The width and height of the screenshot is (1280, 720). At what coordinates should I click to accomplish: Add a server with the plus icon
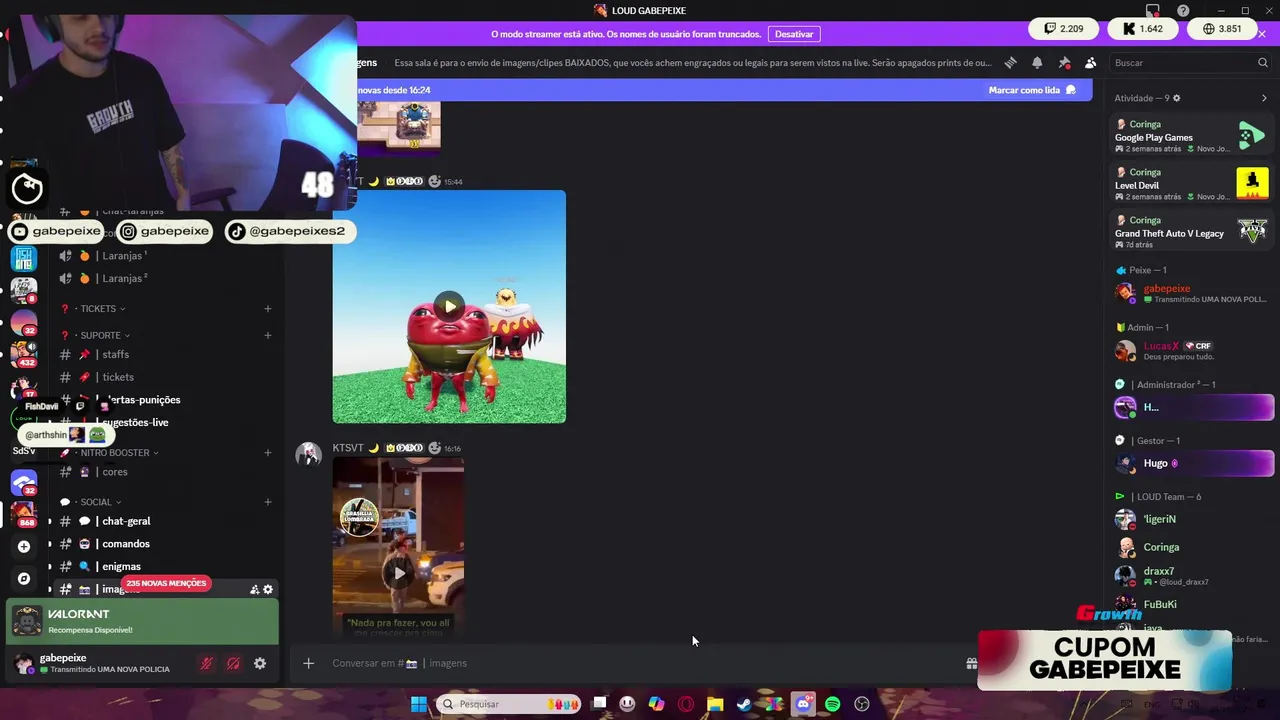coord(24,546)
